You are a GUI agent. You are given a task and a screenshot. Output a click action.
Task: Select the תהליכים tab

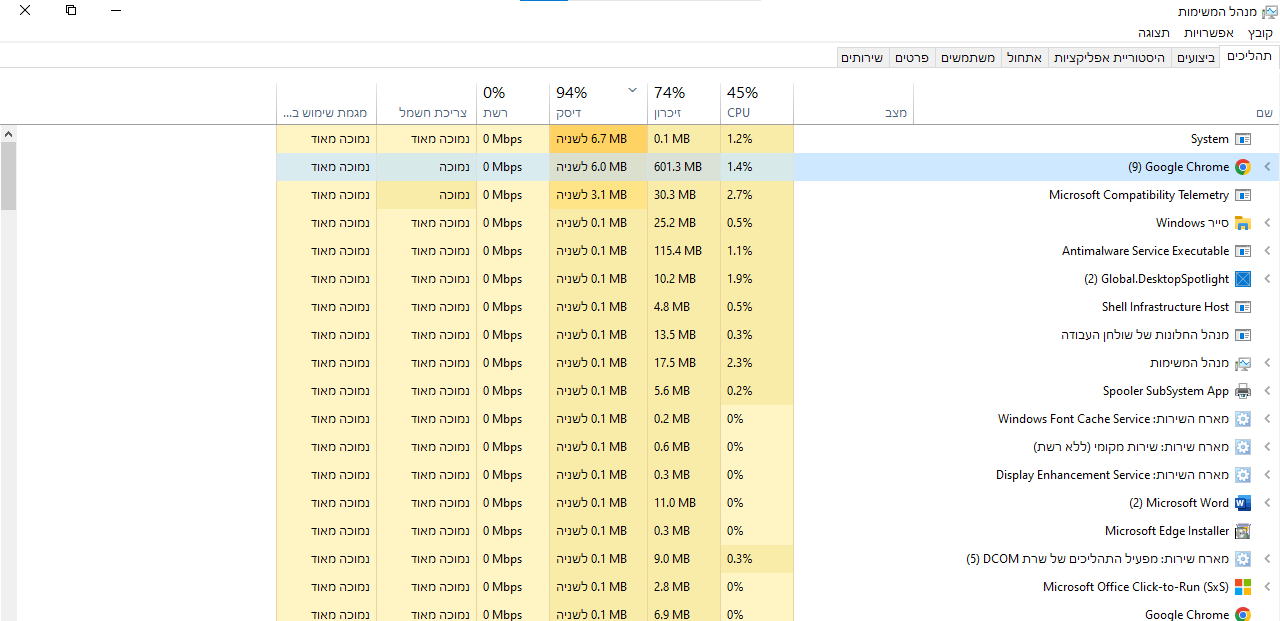[x=1249, y=57]
